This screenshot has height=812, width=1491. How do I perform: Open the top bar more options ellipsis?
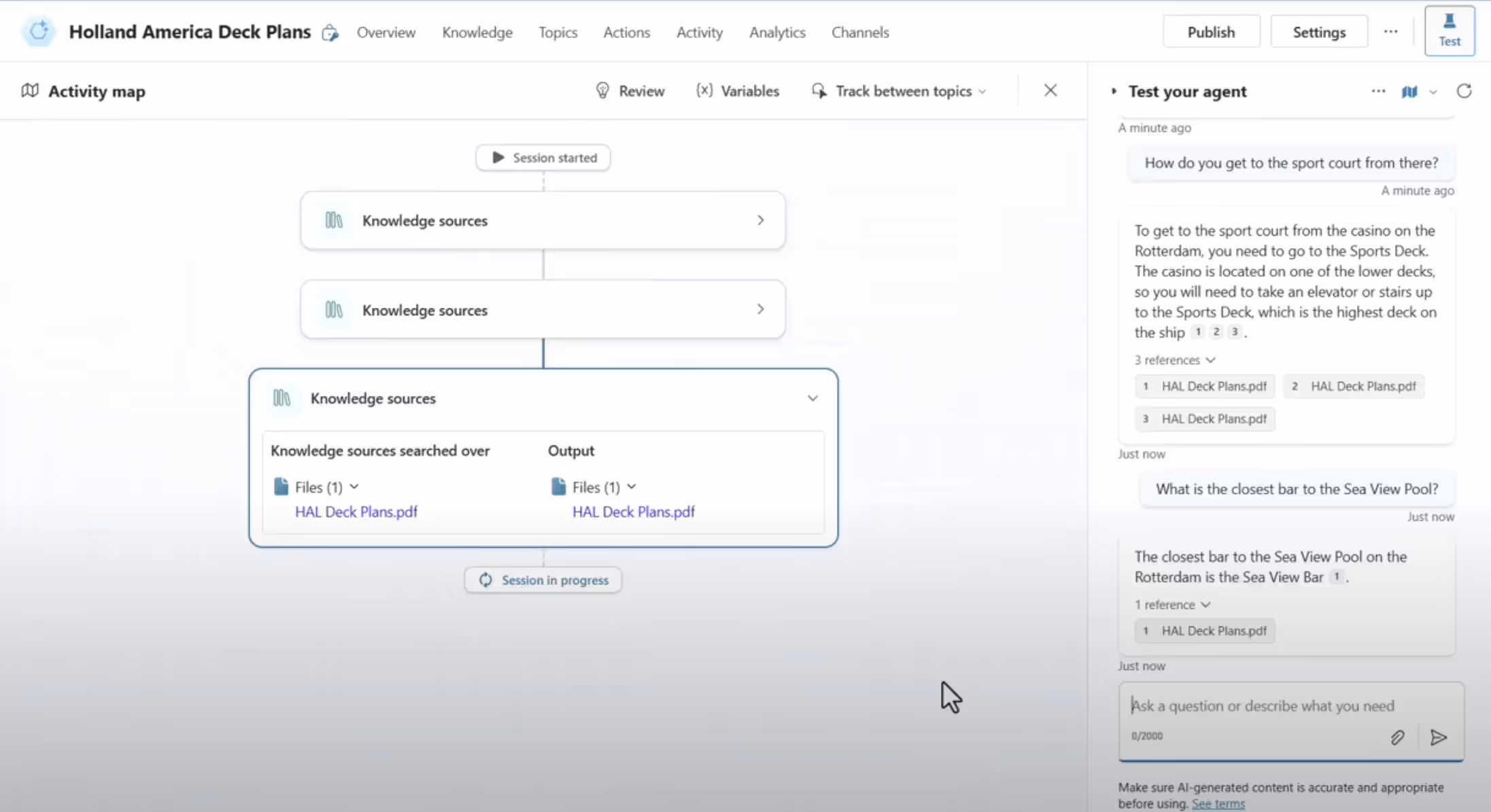click(1391, 31)
